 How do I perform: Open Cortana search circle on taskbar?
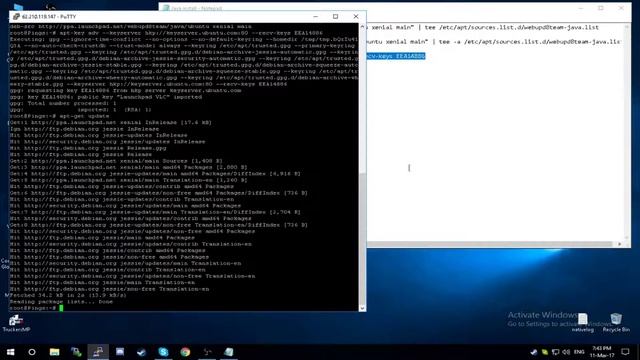coord(32,352)
